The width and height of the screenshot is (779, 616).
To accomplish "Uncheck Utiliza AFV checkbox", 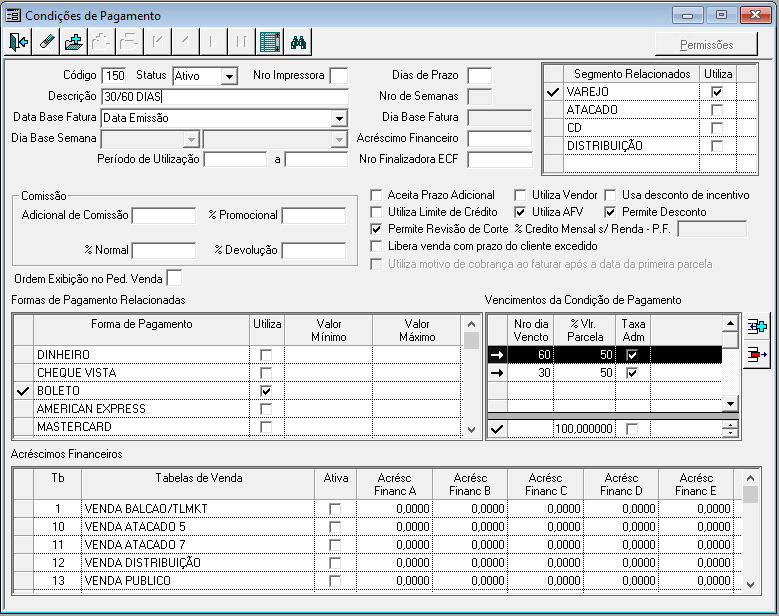I will pos(520,212).
